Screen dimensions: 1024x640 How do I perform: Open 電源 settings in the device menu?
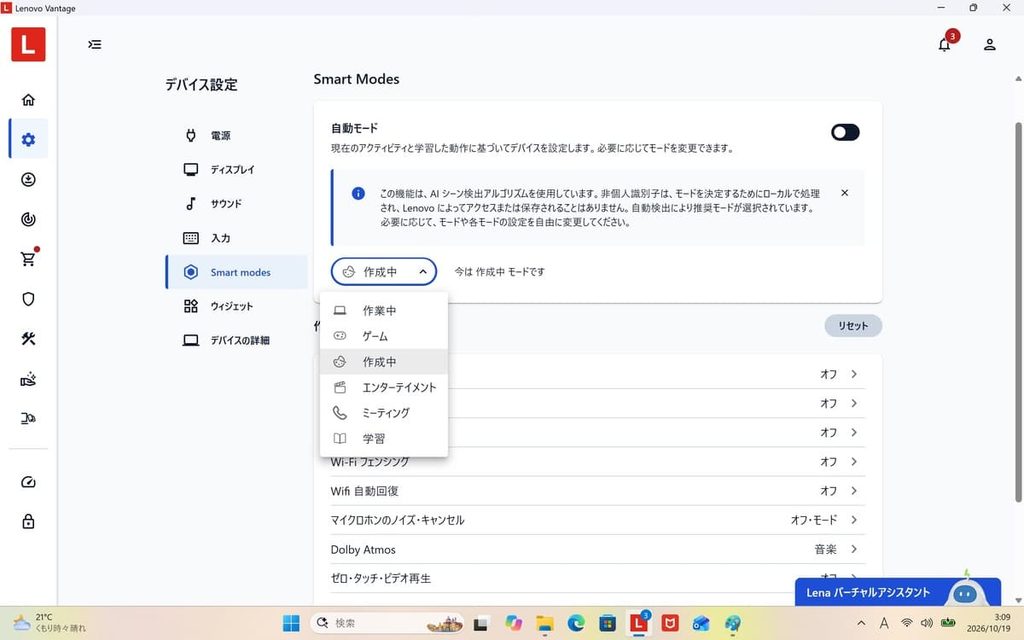pyautogui.click(x=236, y=135)
